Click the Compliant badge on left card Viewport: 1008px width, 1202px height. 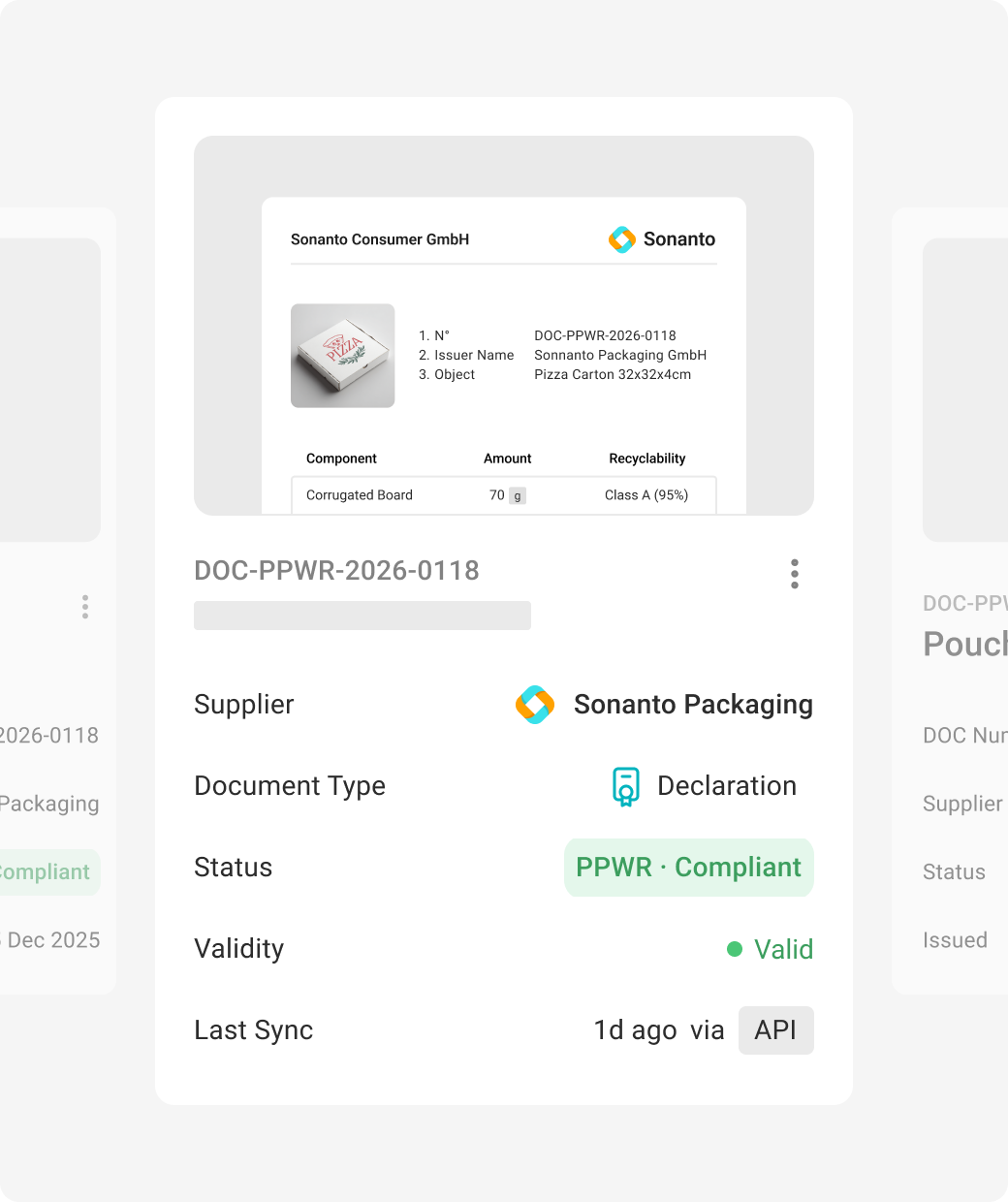(x=47, y=872)
